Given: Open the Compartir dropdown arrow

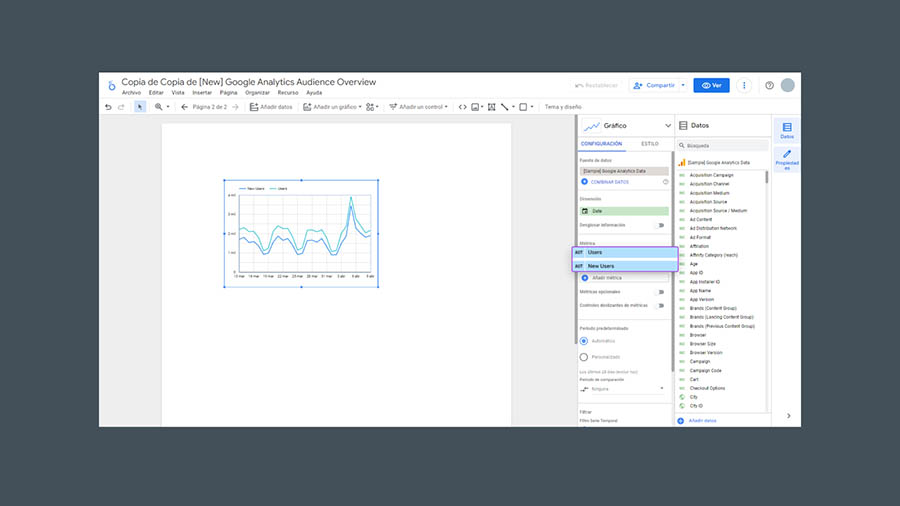Looking at the screenshot, I should (x=683, y=85).
